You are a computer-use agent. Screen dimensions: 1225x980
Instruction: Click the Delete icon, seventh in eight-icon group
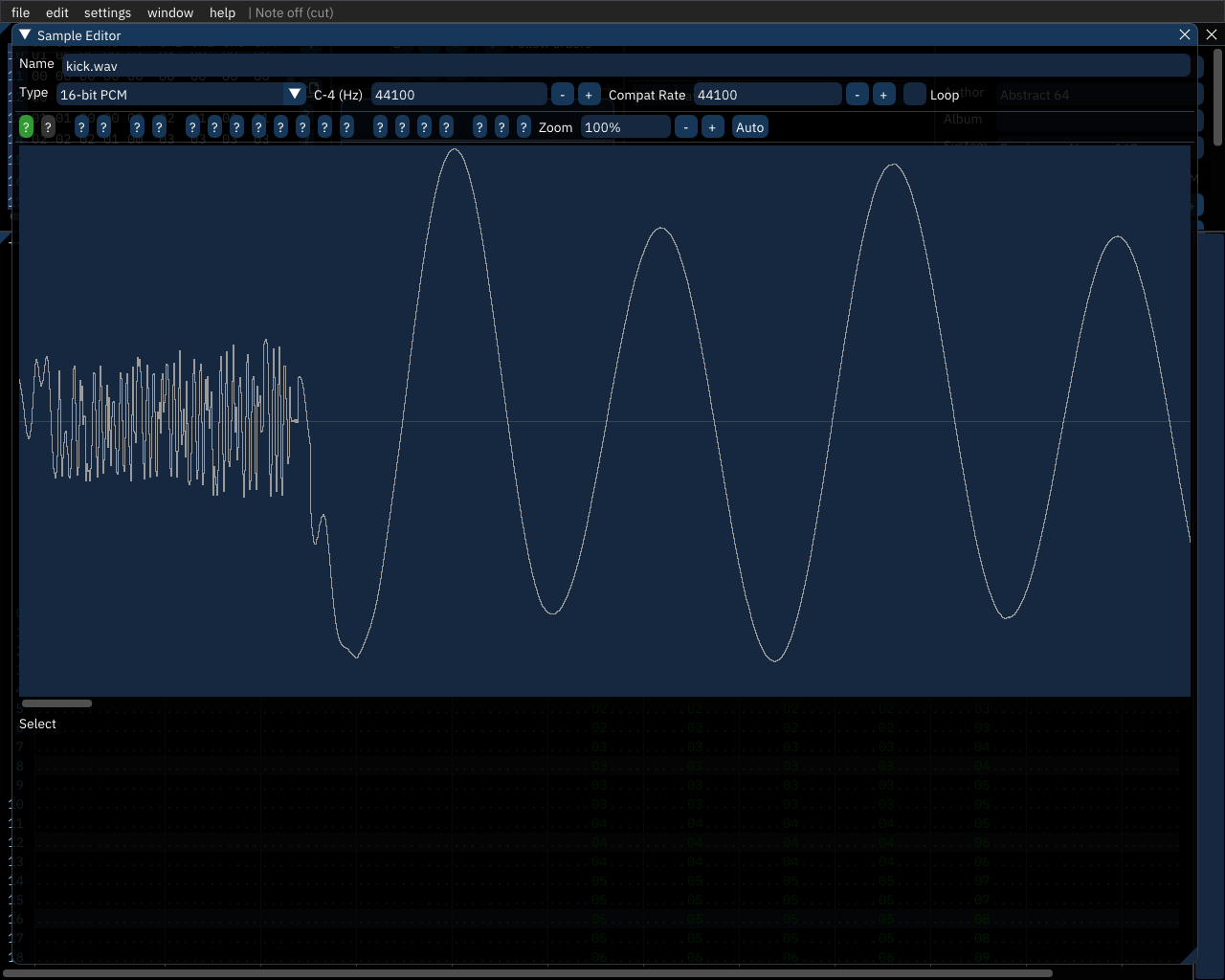tap(324, 127)
